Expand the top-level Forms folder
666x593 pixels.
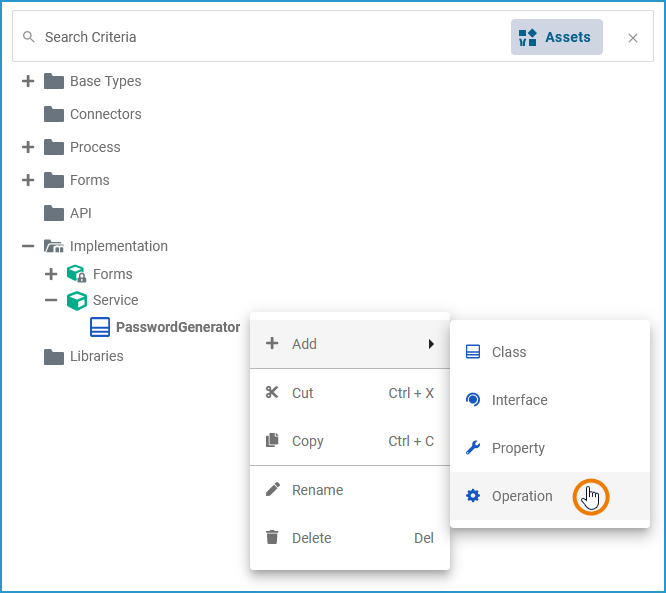tap(28, 180)
